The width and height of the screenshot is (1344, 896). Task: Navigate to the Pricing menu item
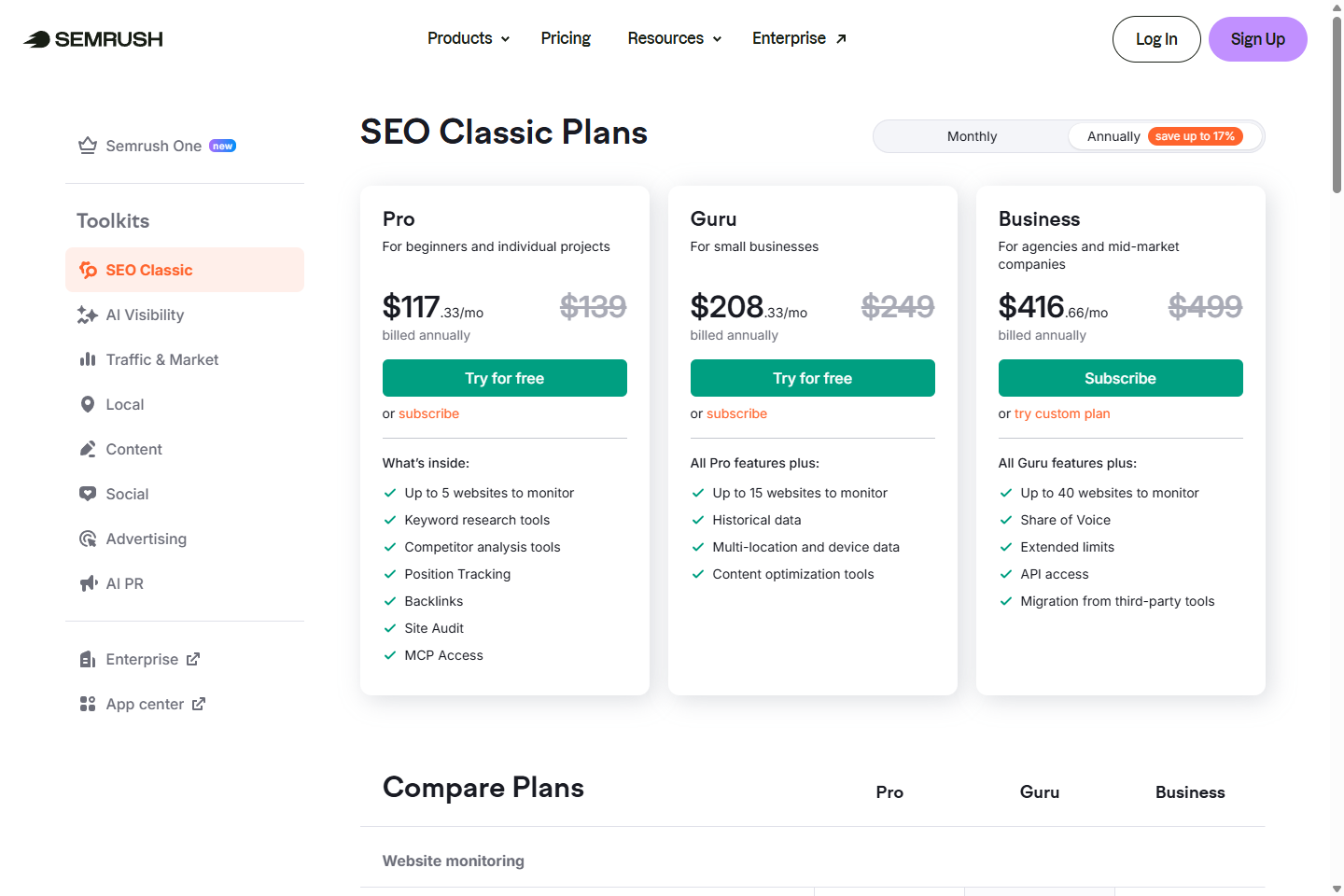coord(566,38)
